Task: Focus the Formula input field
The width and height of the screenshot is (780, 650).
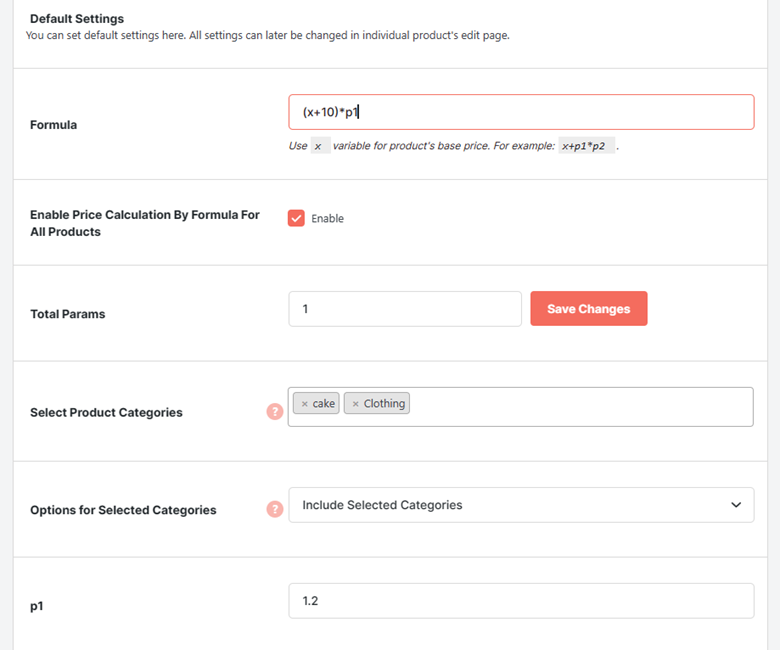Action: coord(521,112)
